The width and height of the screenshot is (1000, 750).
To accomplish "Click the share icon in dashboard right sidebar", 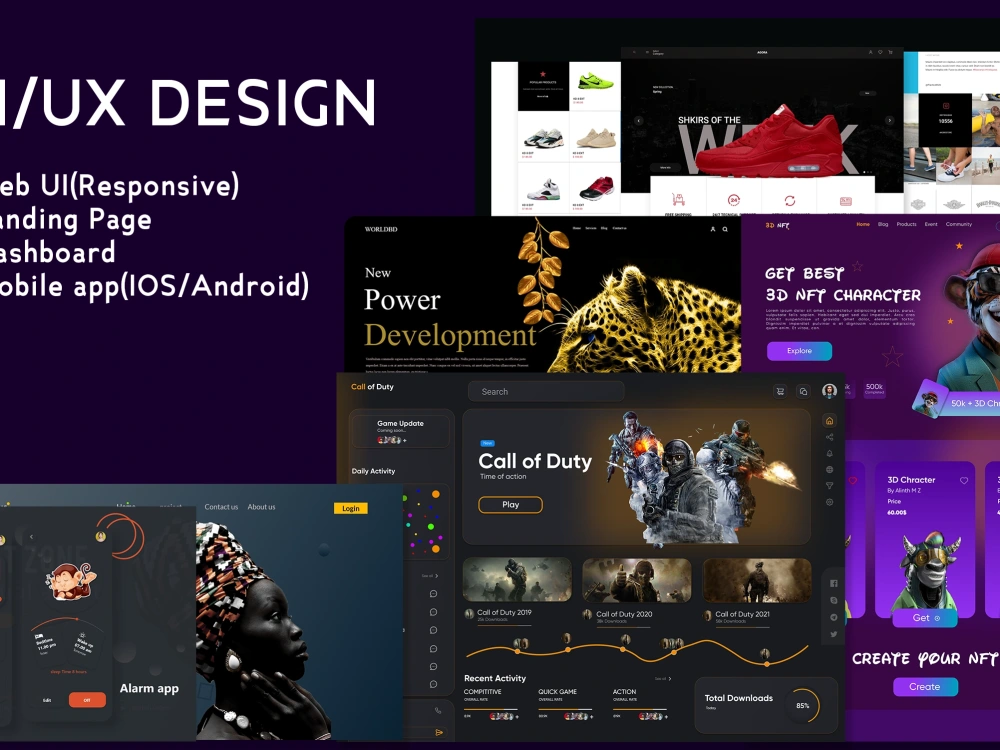I will click(829, 437).
